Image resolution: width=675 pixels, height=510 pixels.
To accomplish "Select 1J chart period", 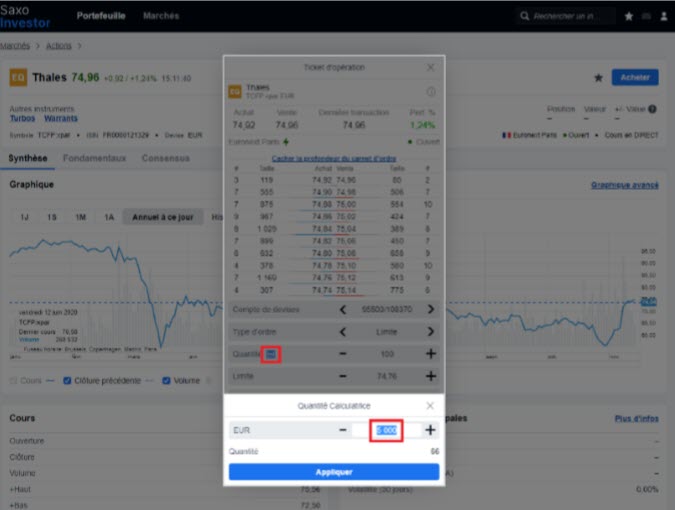I will [x=25, y=217].
